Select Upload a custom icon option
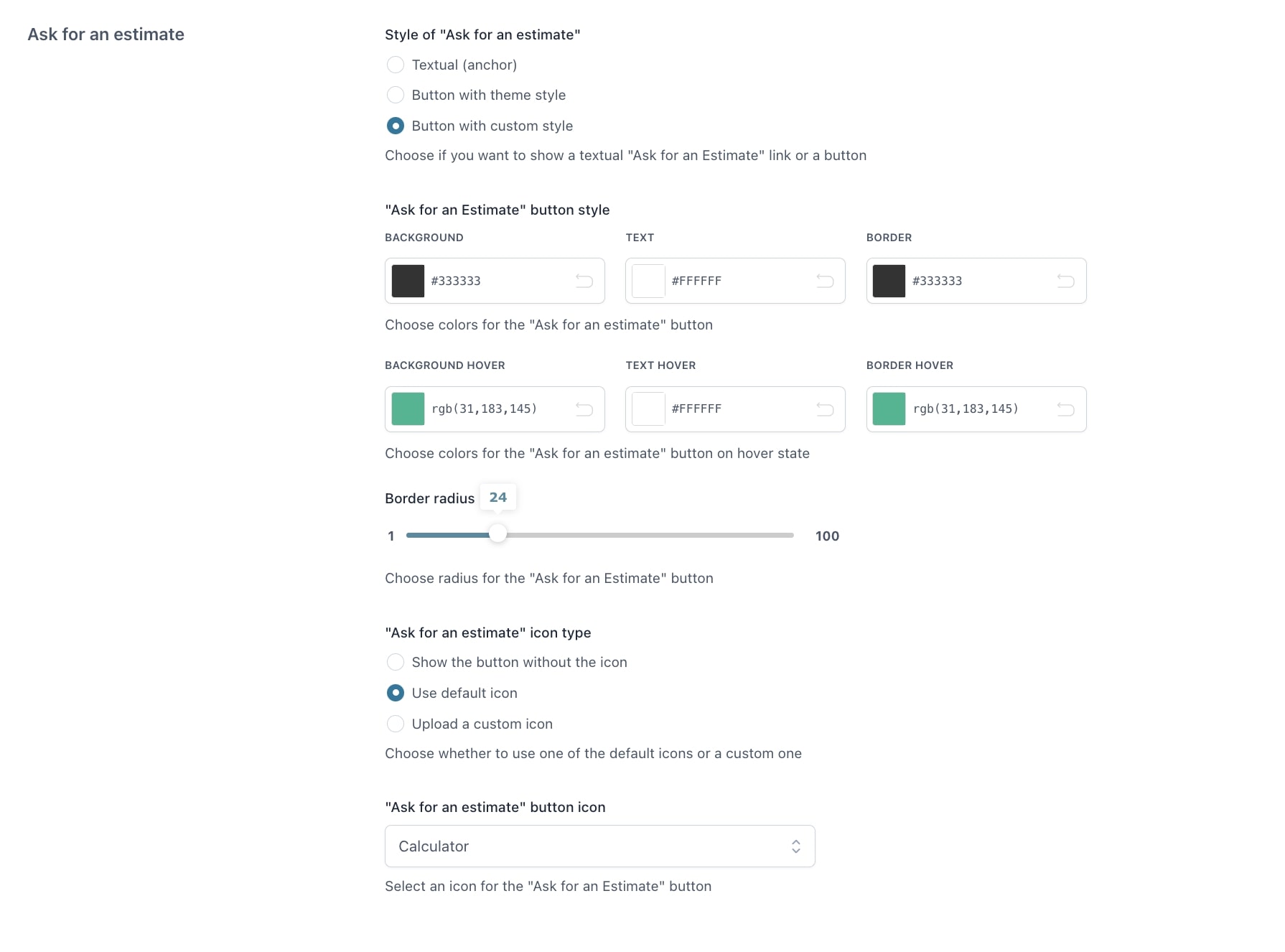The image size is (1285, 952). 396,724
